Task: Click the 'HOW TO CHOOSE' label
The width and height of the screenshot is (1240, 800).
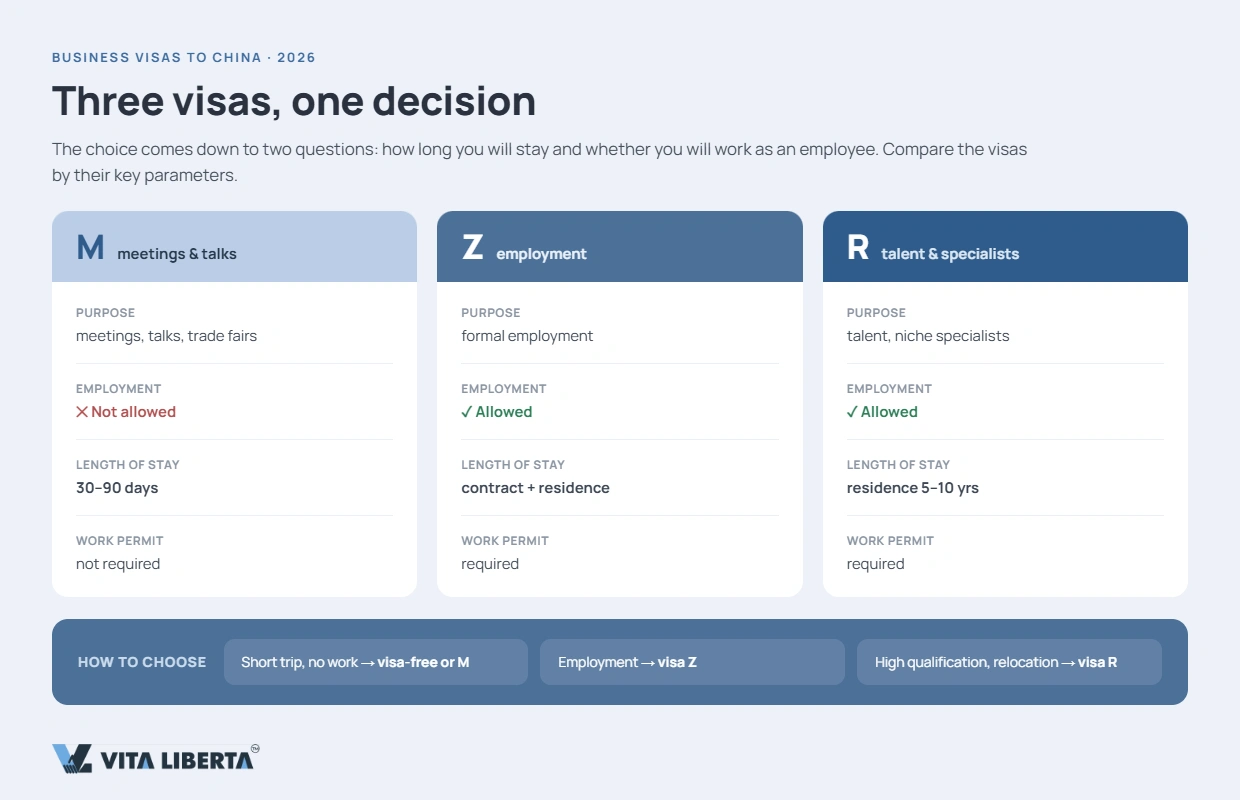Action: [x=142, y=662]
